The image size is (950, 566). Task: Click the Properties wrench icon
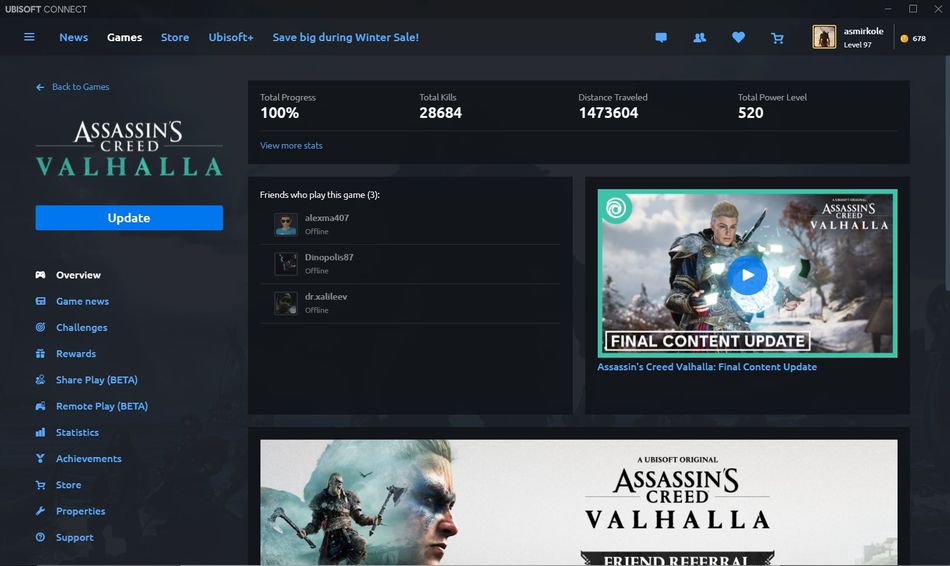tap(40, 511)
